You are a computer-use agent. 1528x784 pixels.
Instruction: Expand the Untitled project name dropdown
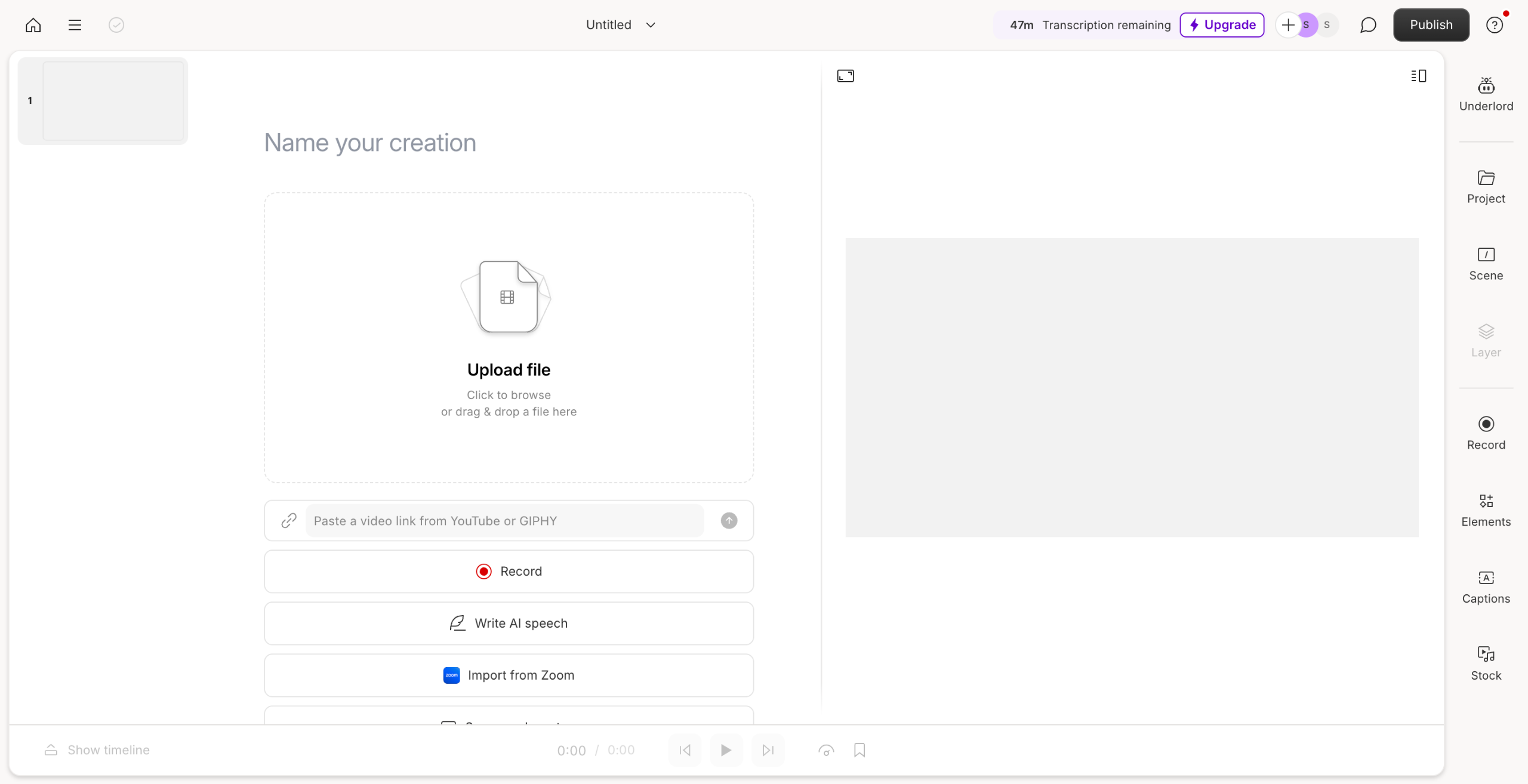coord(651,25)
